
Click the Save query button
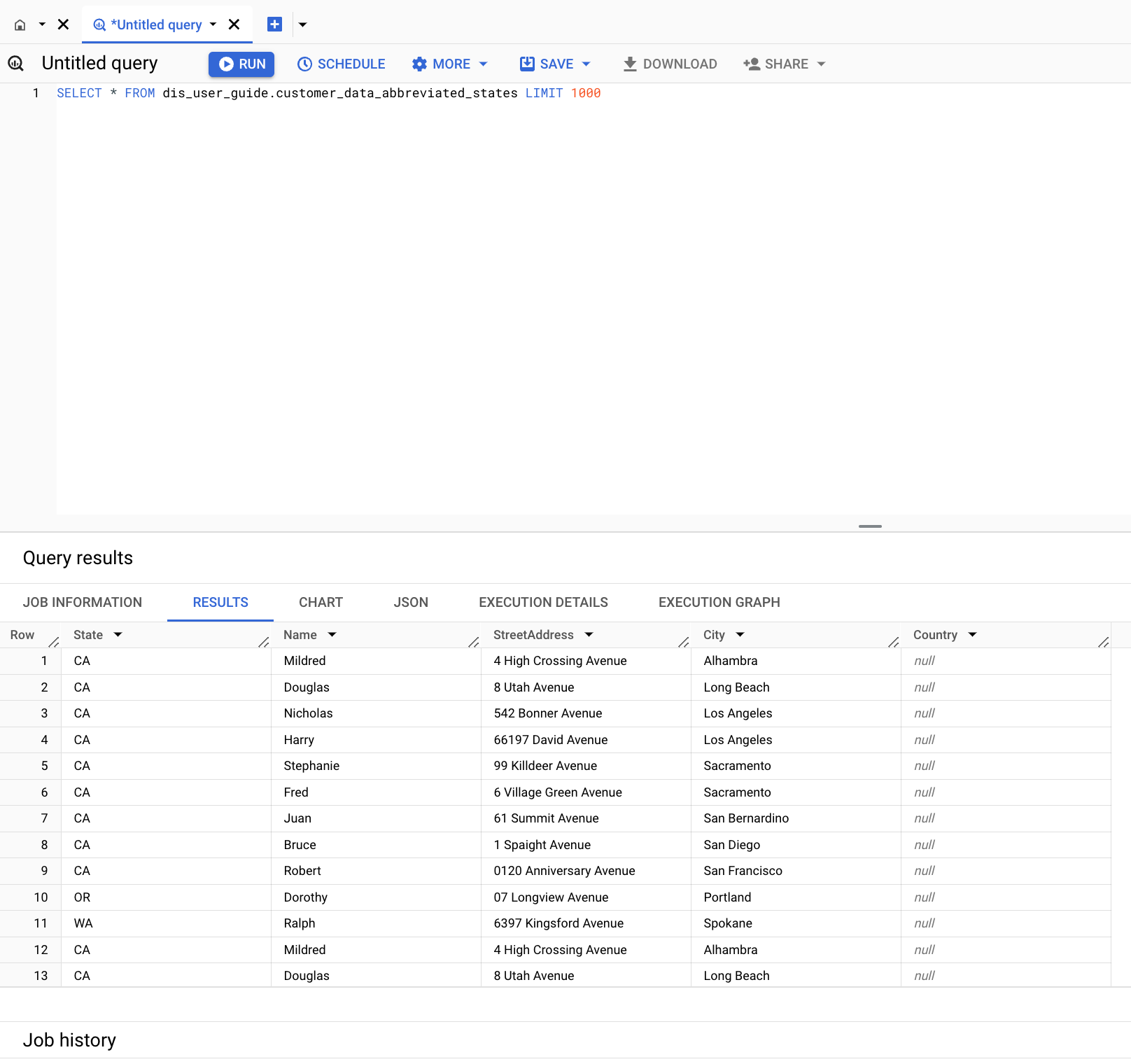[x=547, y=64]
